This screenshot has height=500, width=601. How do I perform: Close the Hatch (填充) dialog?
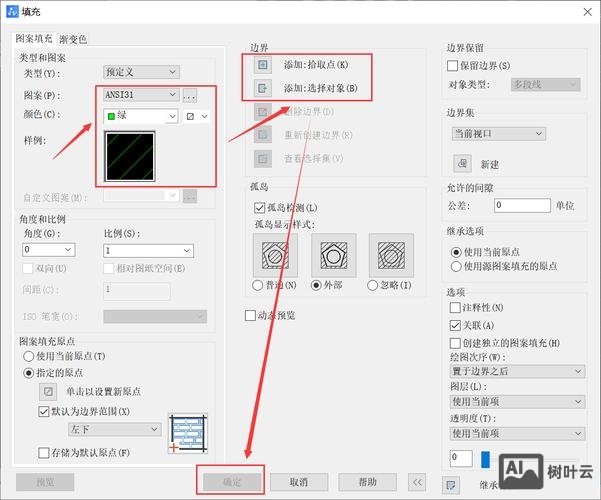pyautogui.click(x=588, y=12)
